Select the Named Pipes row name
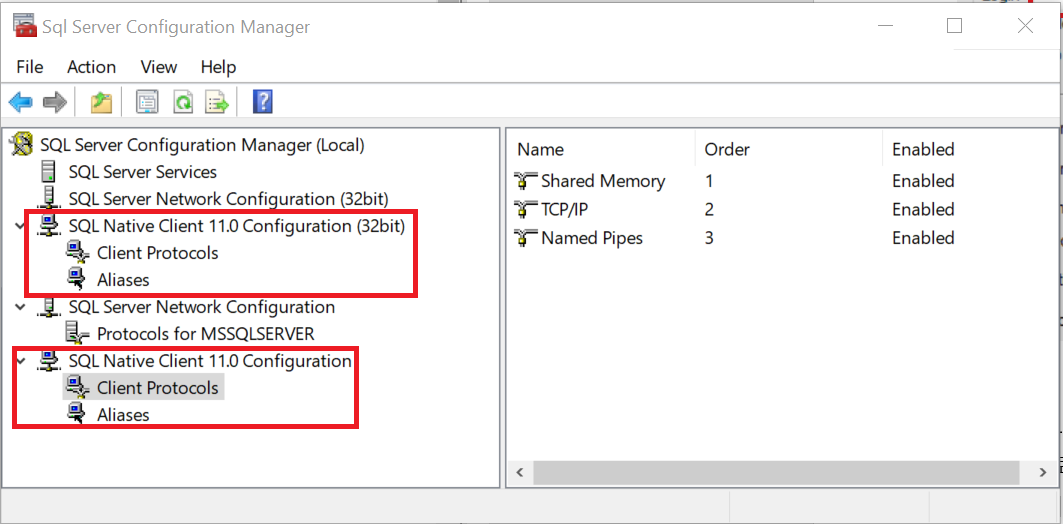1063x524 pixels. tap(592, 238)
